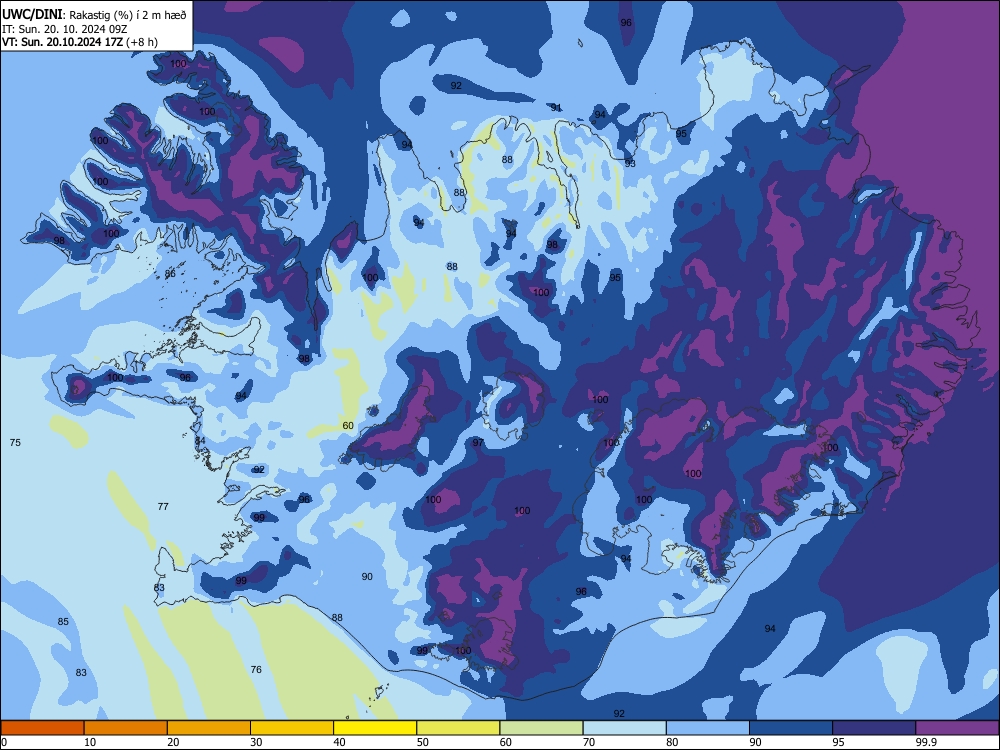Screen dimensions: 1000x750
Task: Click the 30–40 amber legend swatch
Action: click(x=292, y=728)
